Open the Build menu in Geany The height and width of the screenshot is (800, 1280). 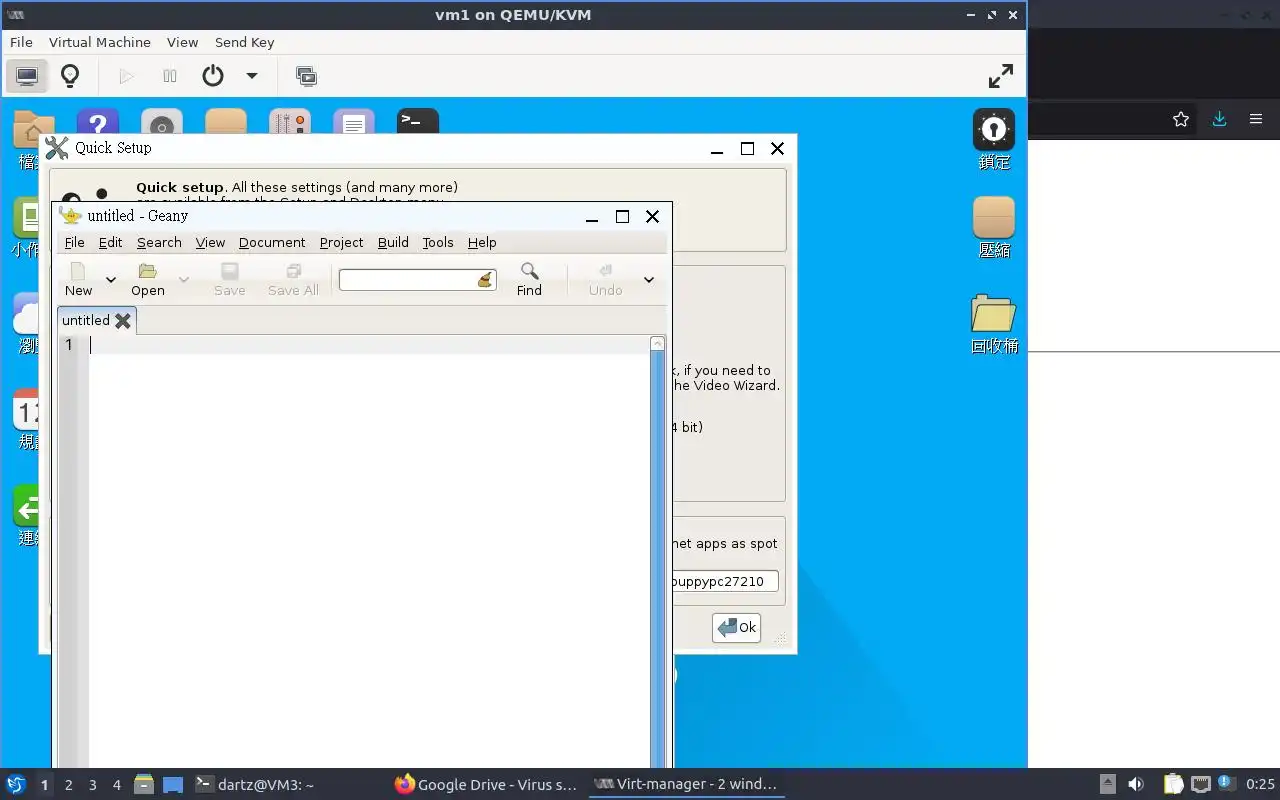click(393, 242)
